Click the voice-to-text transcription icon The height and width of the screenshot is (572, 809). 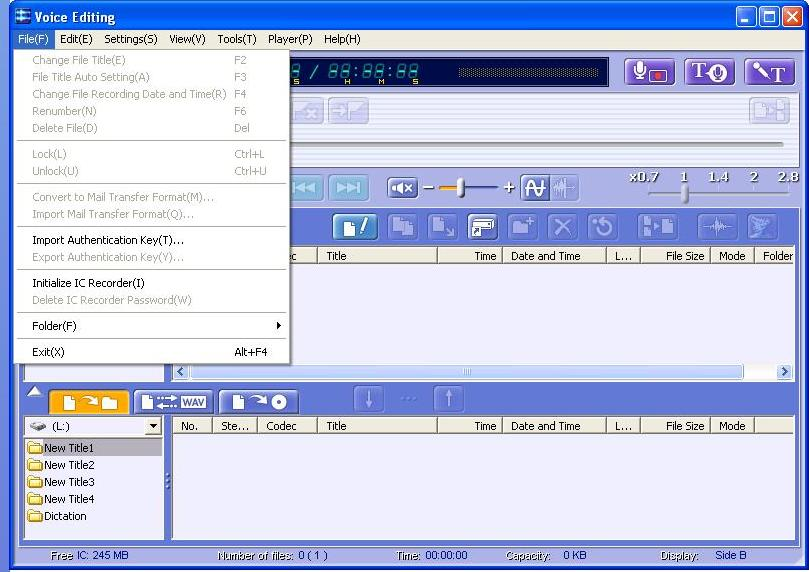[x=769, y=72]
